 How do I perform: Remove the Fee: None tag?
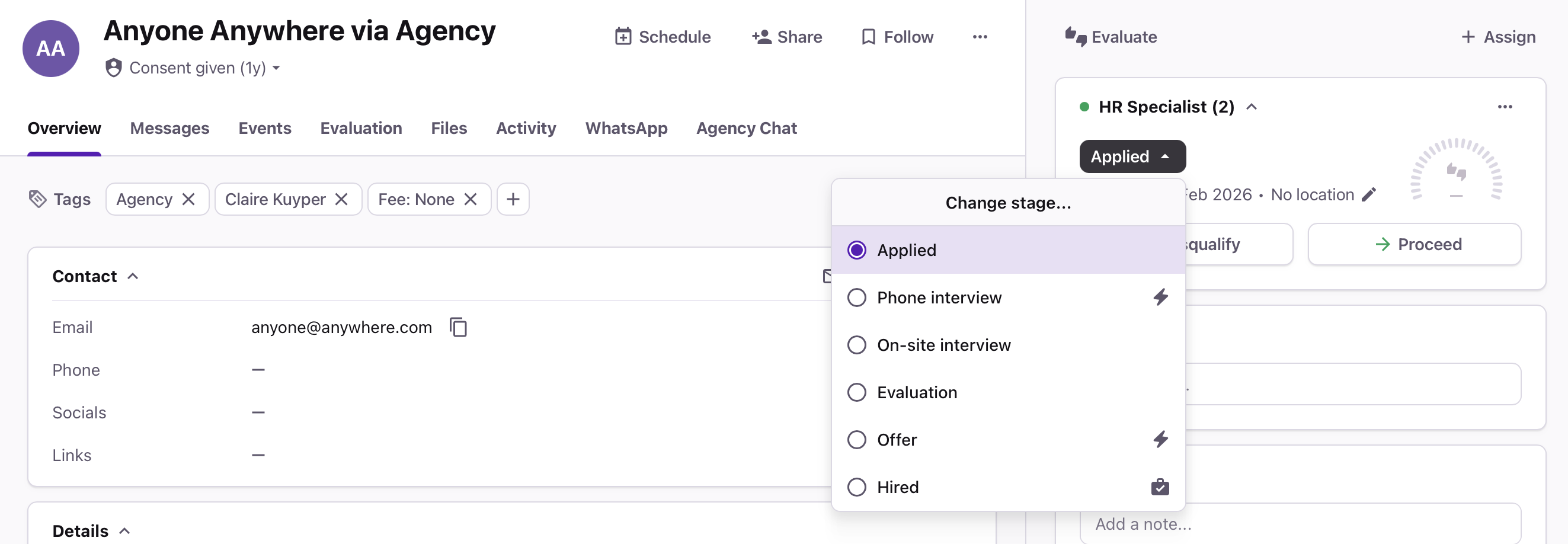click(x=471, y=199)
